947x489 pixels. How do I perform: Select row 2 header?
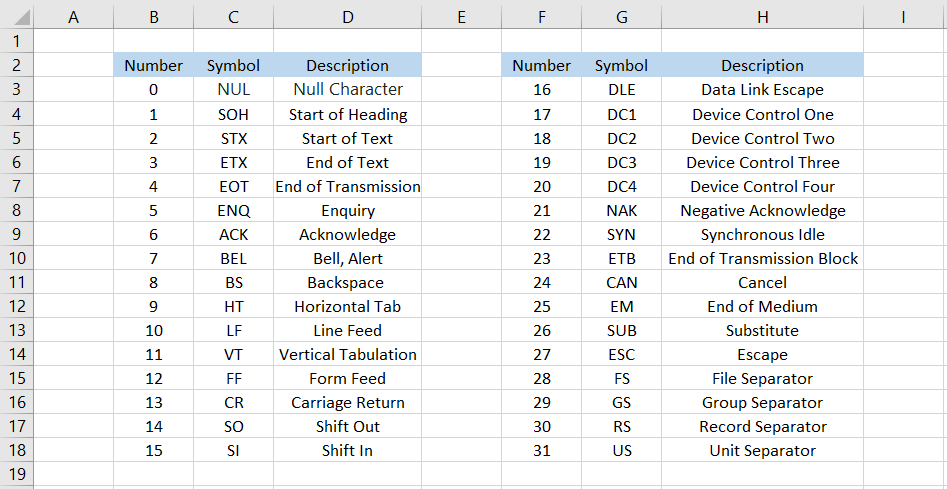[x=16, y=66]
